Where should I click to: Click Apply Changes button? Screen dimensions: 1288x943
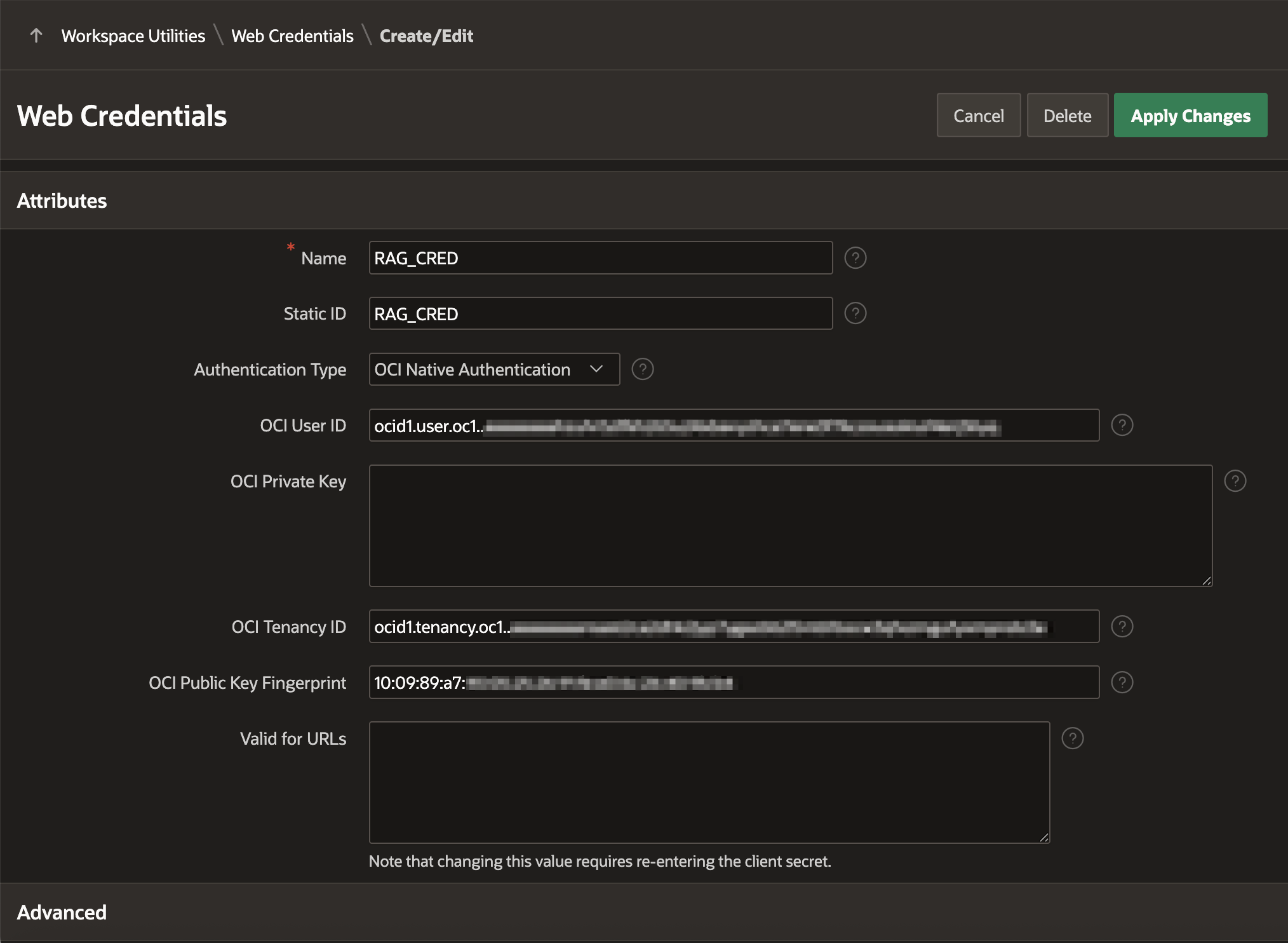coord(1190,116)
